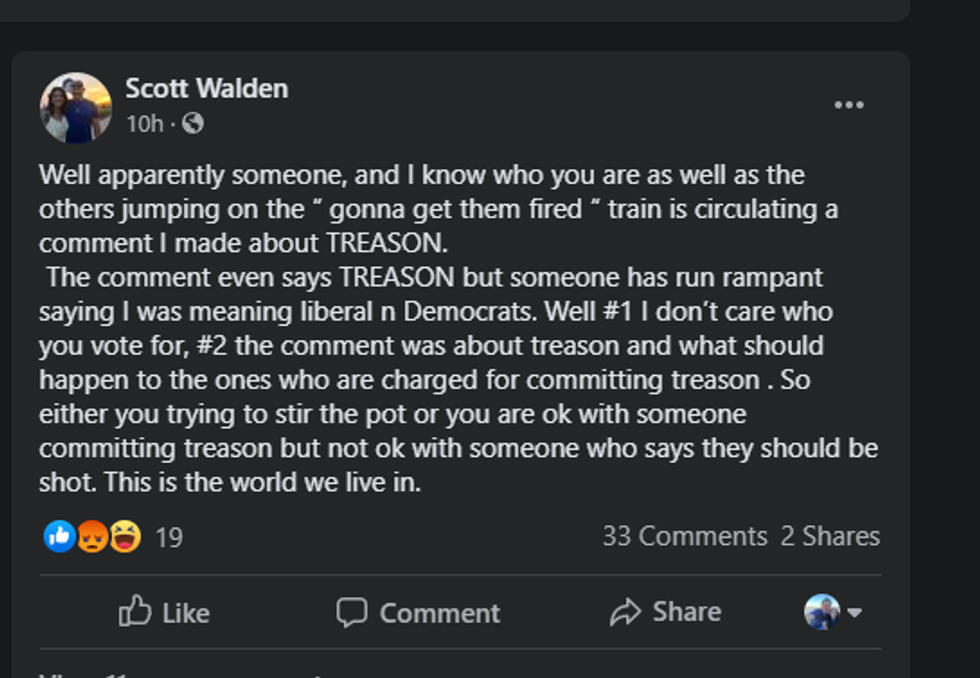The width and height of the screenshot is (980, 678).
Task: Click the globe public privacy icon
Action: tap(193, 123)
